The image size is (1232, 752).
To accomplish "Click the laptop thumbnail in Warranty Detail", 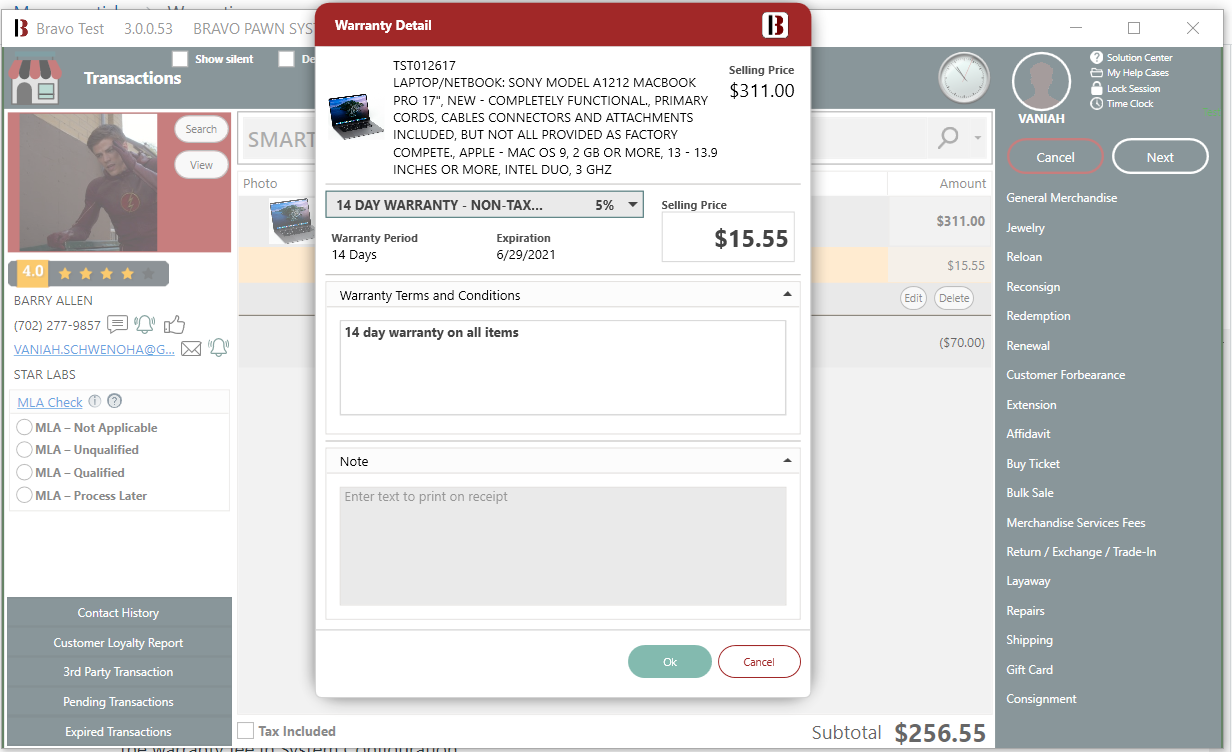I will point(356,117).
